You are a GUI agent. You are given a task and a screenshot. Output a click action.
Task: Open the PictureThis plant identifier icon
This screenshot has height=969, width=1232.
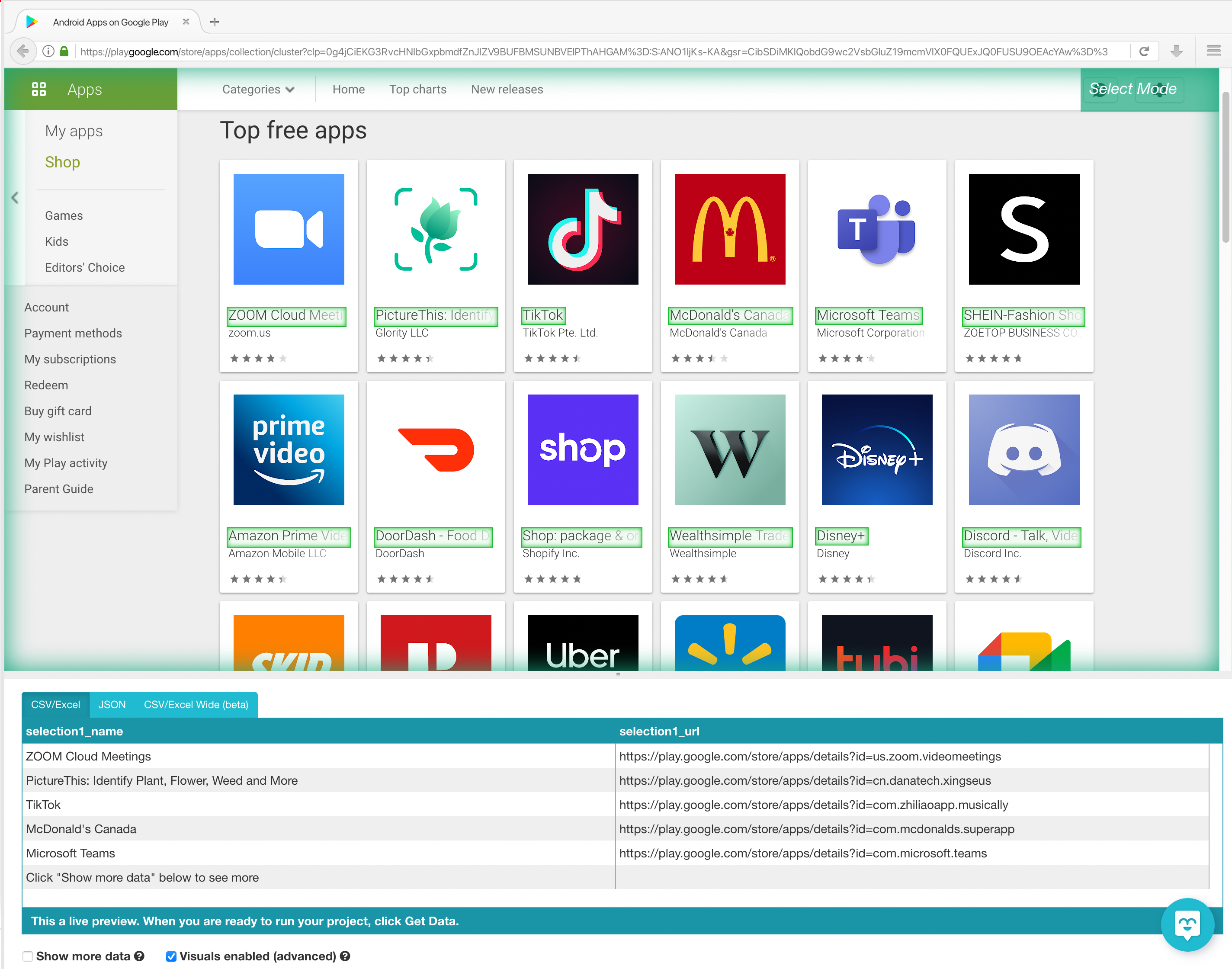pos(436,229)
